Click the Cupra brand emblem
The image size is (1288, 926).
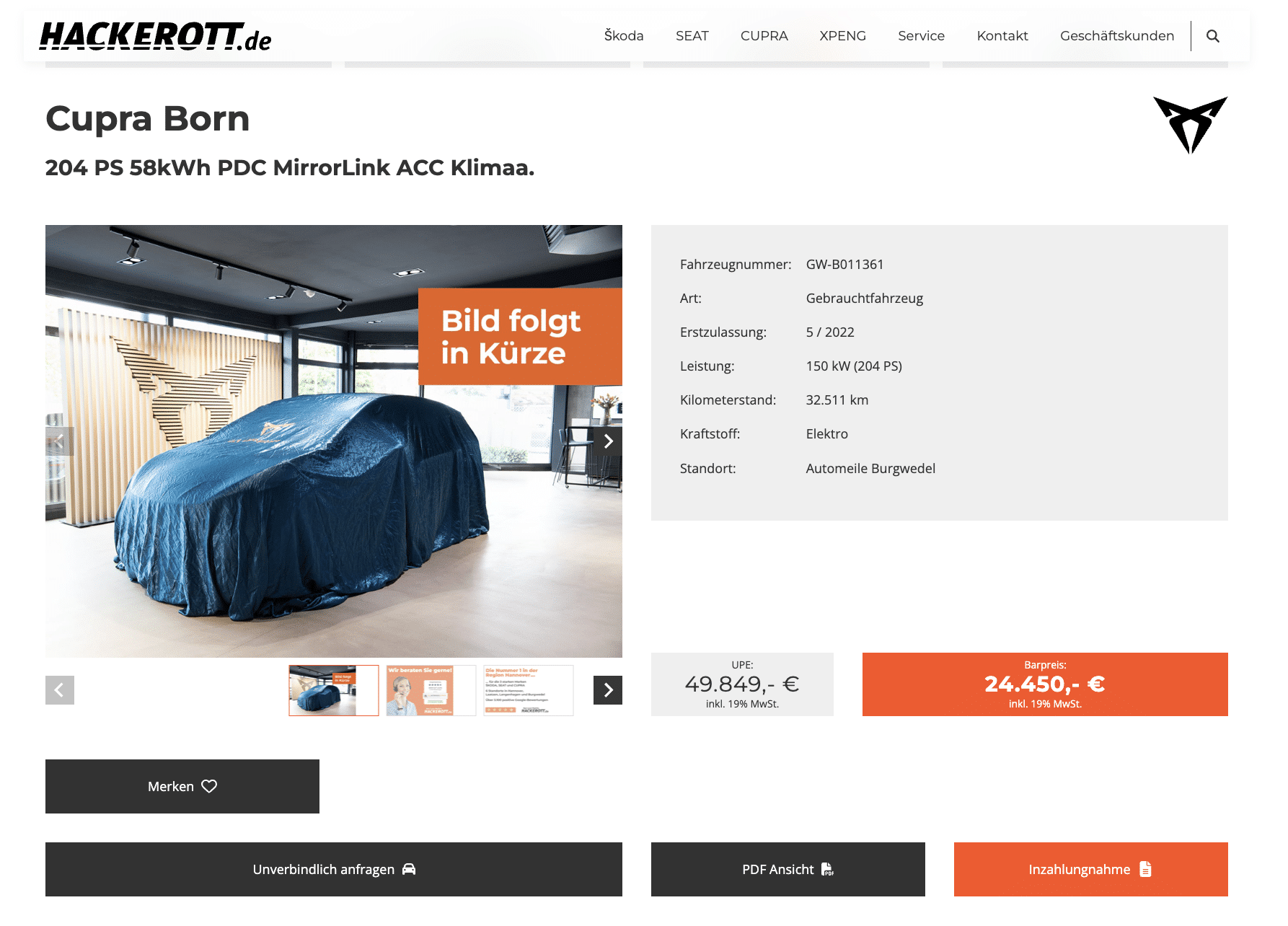click(x=1190, y=125)
